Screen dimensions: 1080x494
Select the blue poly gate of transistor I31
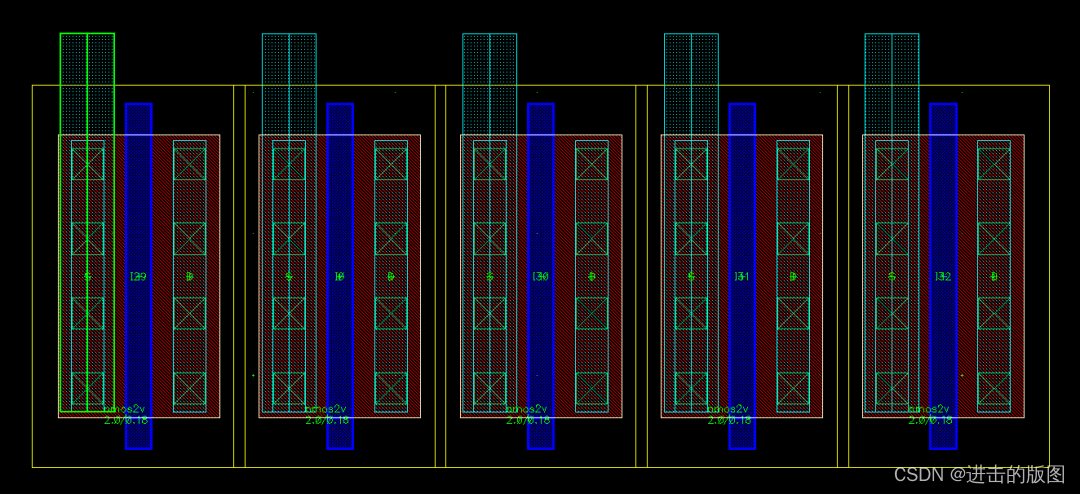click(x=742, y=276)
